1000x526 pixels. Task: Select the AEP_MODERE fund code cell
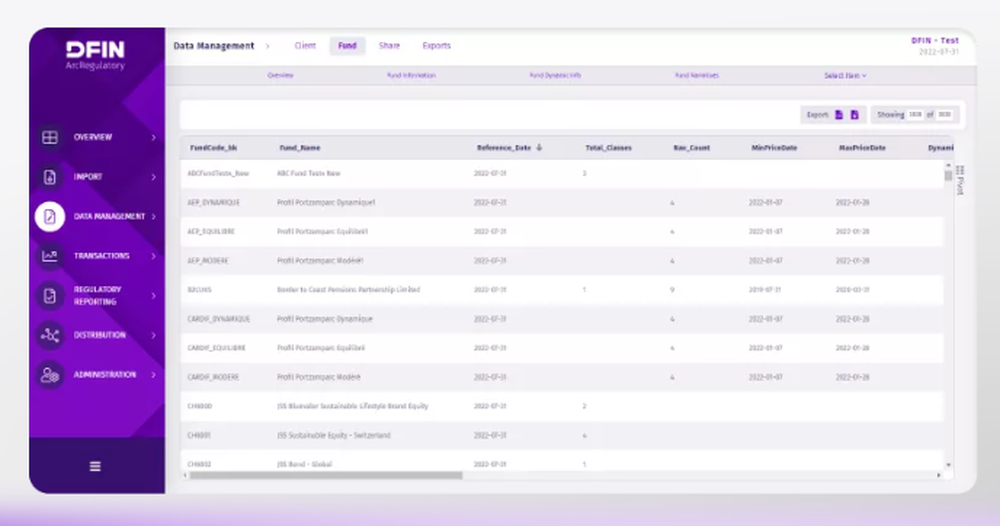point(208,261)
